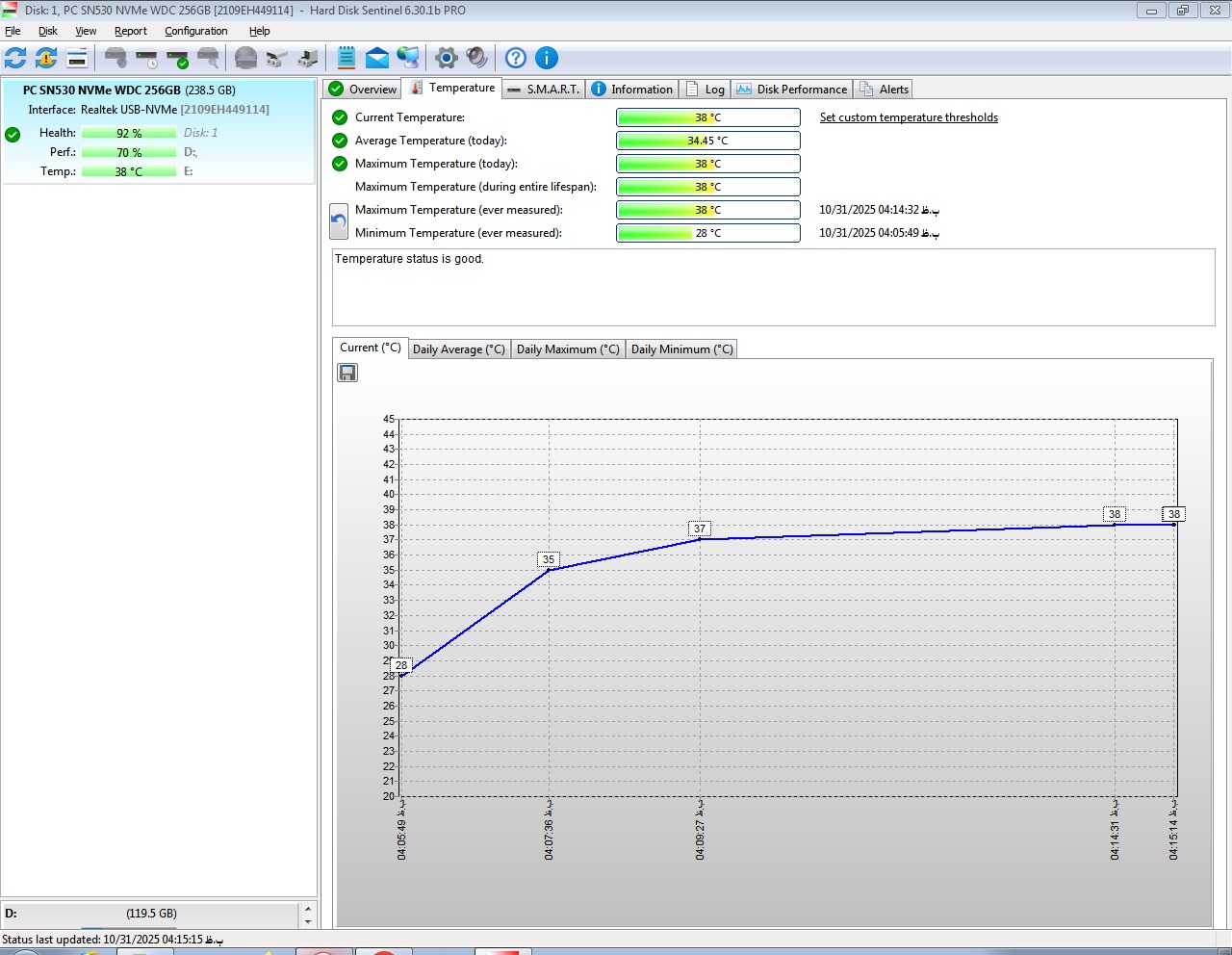The height and width of the screenshot is (955, 1232).
Task: Click the refresh icon with yellow warning badge
Action: click(x=46, y=58)
